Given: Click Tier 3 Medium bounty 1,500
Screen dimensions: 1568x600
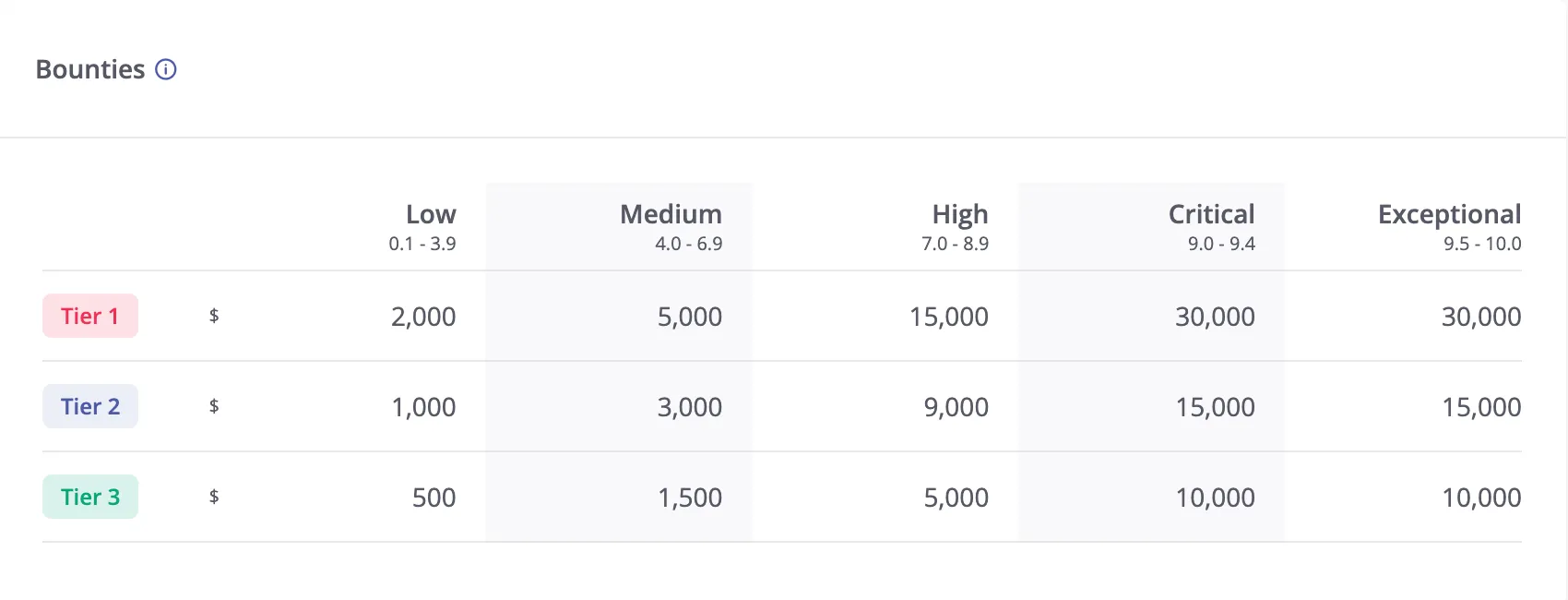Looking at the screenshot, I should click(689, 498).
